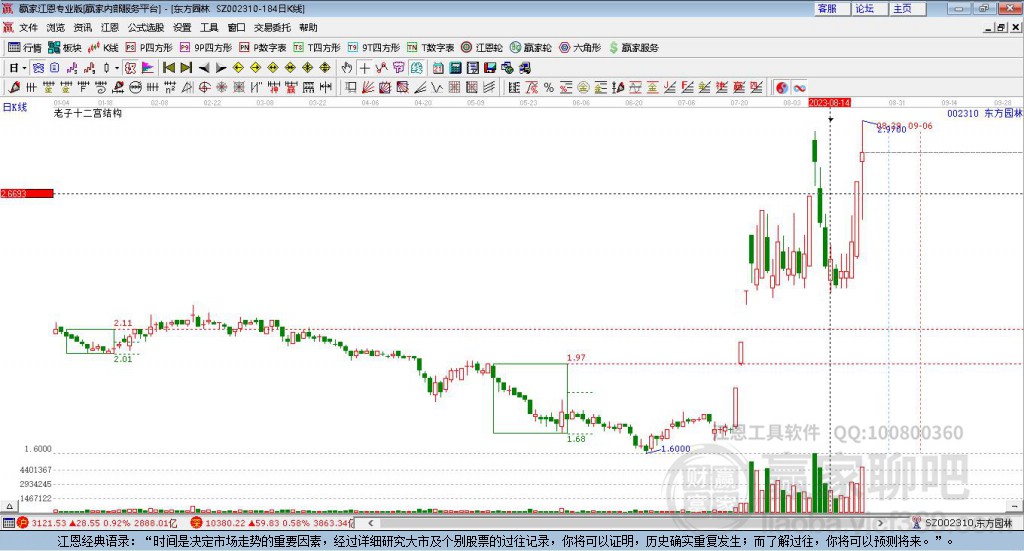The image size is (1024, 551).
Task: Select the red pencil drawing tool
Action: click(x=14, y=87)
